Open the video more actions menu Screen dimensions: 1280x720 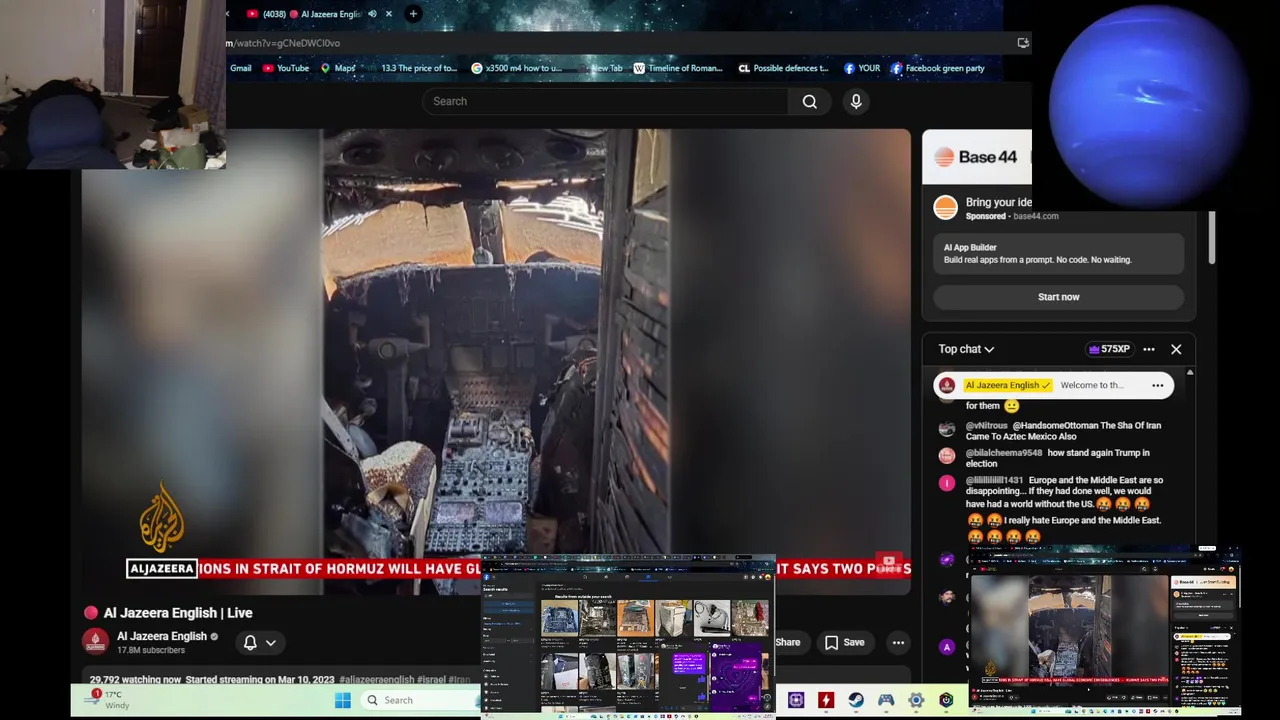pos(898,642)
